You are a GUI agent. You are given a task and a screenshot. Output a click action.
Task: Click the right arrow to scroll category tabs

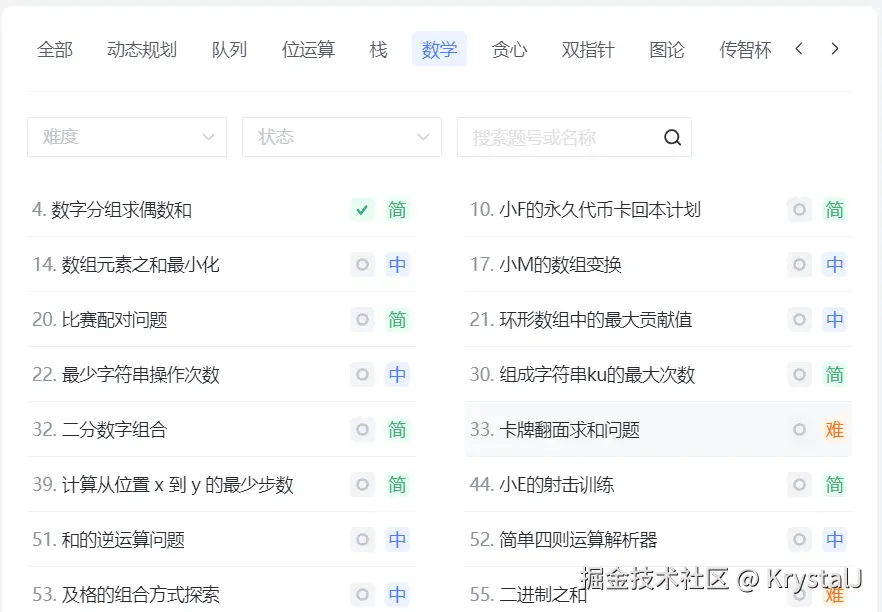pyautogui.click(x=835, y=47)
